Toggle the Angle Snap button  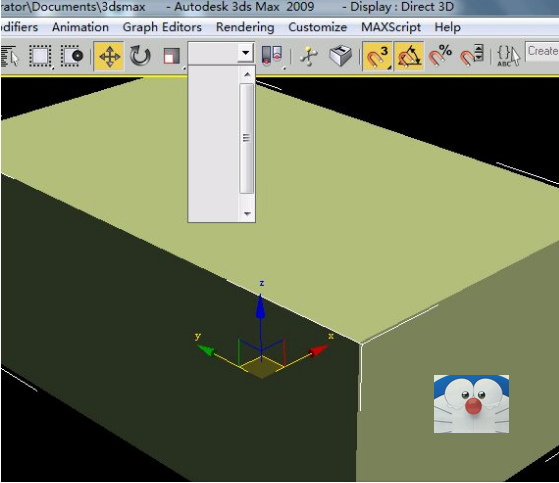tap(409, 56)
